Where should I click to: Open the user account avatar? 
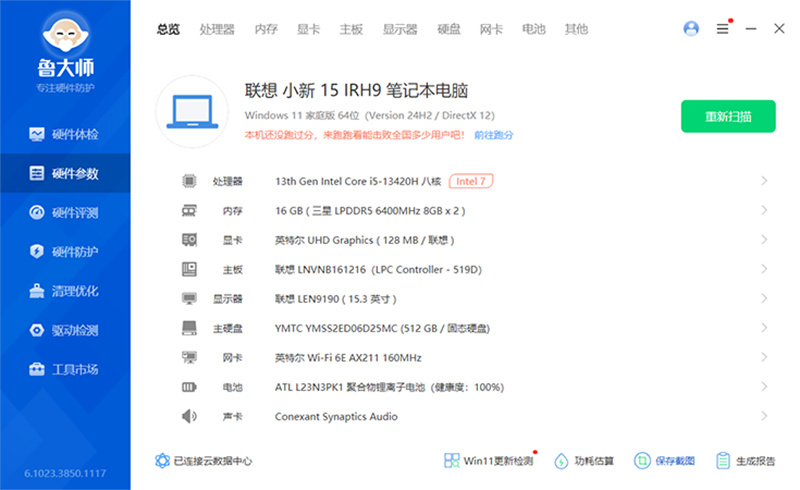coord(691,29)
